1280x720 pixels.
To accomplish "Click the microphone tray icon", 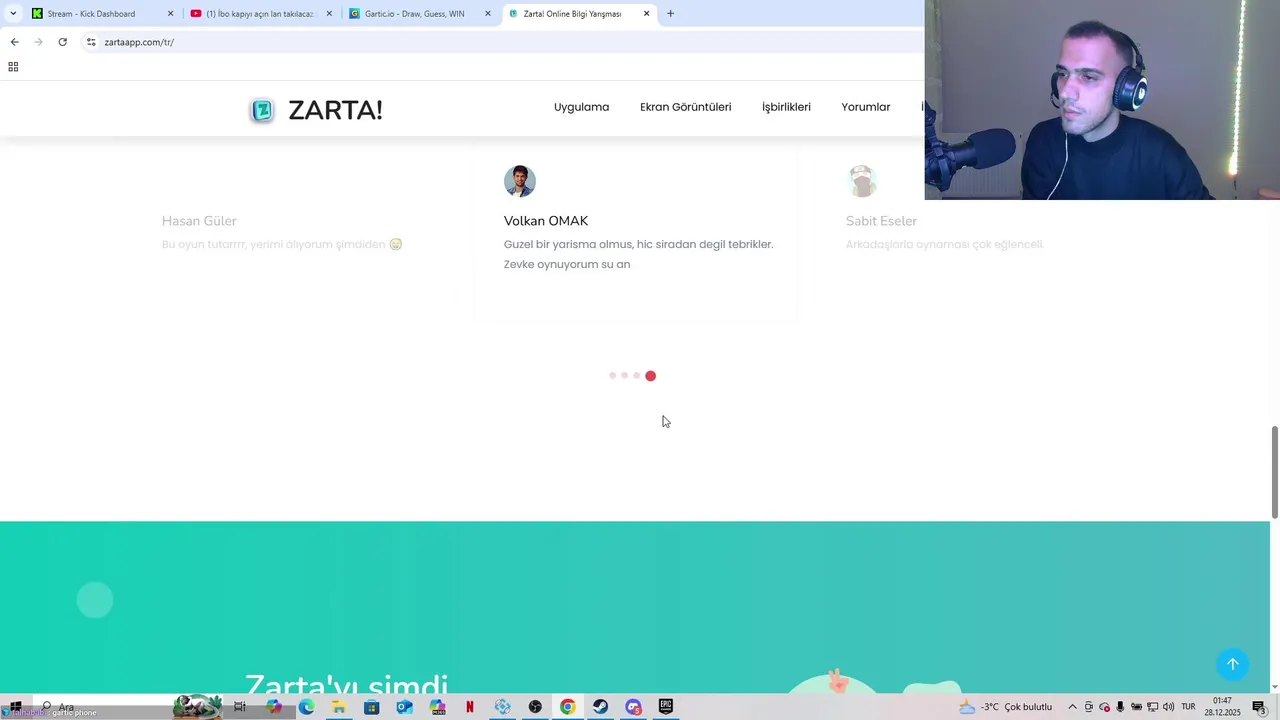I will click(1120, 707).
